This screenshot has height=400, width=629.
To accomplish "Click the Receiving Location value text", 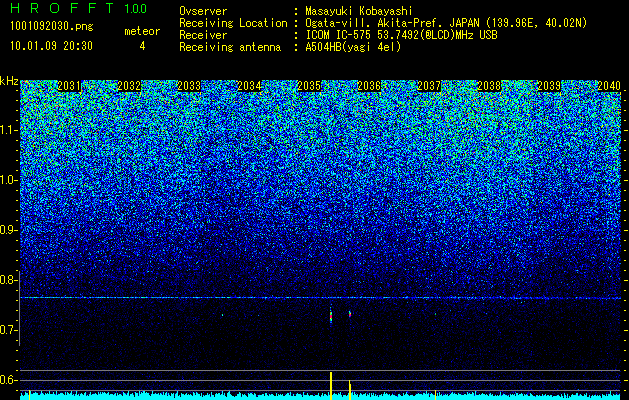I will tap(446, 23).
